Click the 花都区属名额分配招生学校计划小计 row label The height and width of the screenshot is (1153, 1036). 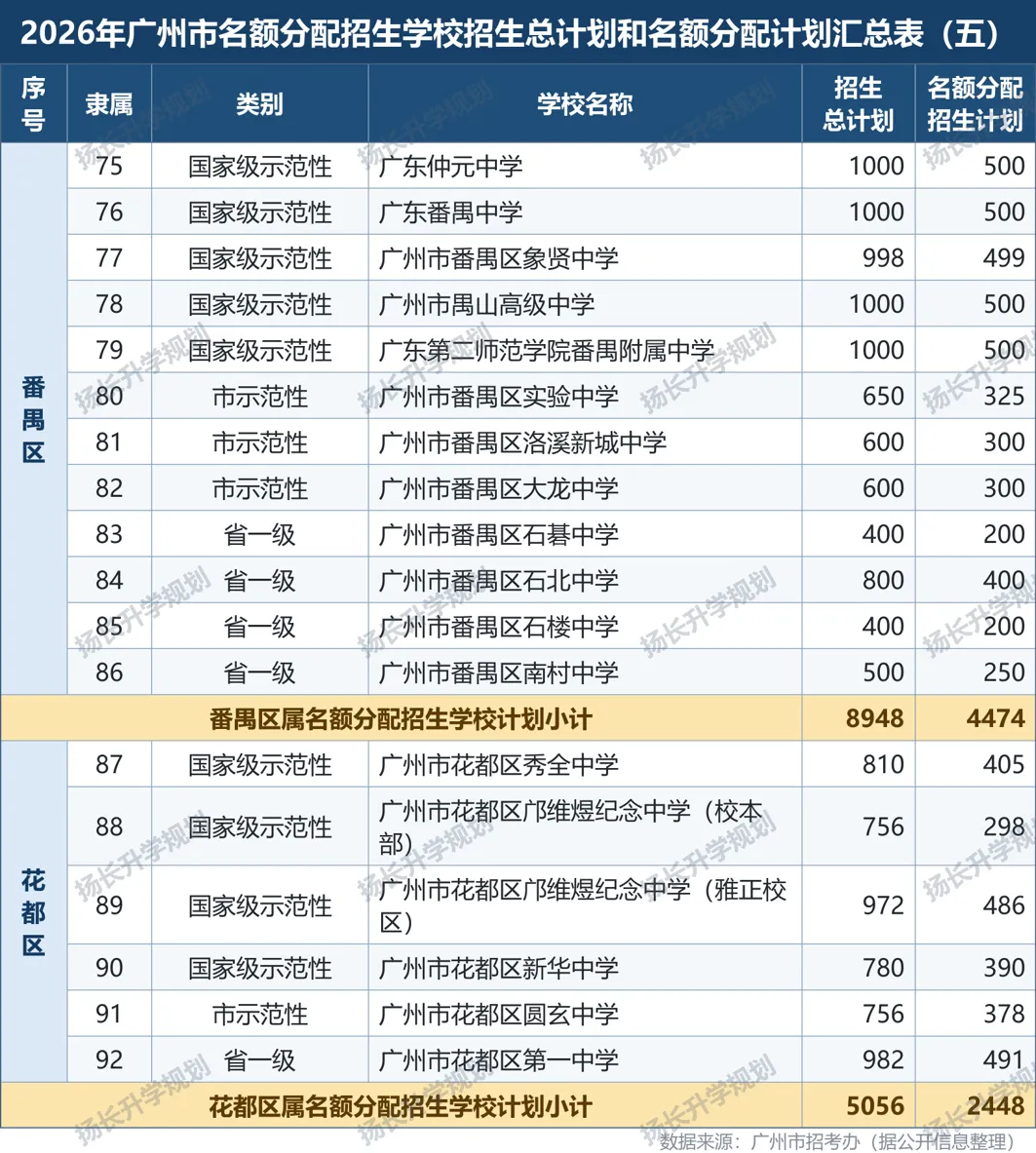click(x=401, y=1106)
